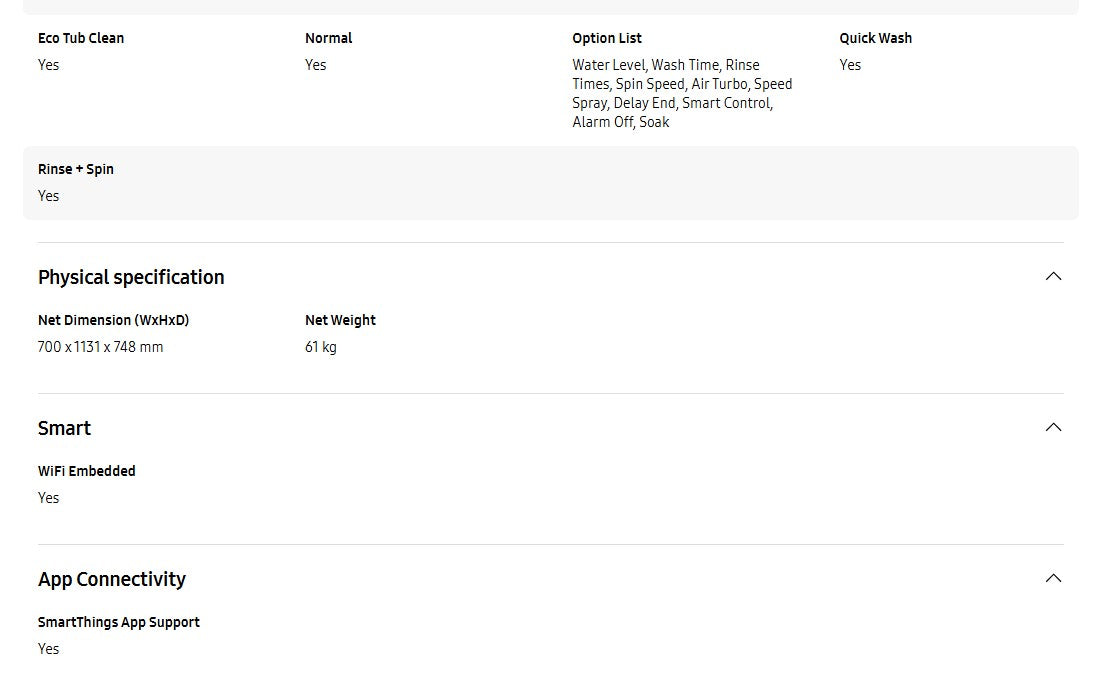
Task: Click the Net Dimension (WxHxD) label
Action: (x=113, y=320)
